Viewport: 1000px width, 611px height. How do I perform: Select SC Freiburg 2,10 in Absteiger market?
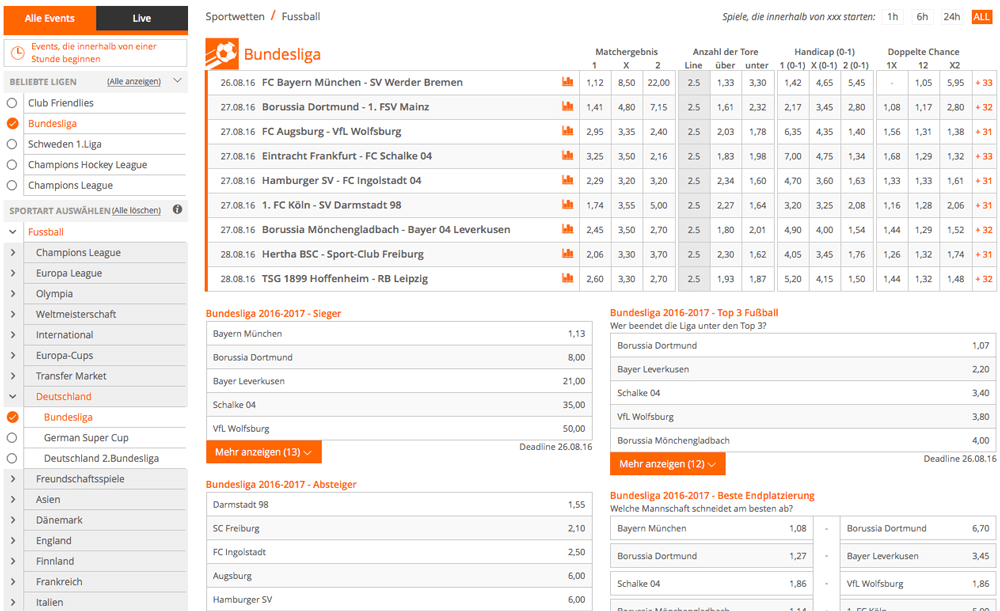click(x=399, y=528)
